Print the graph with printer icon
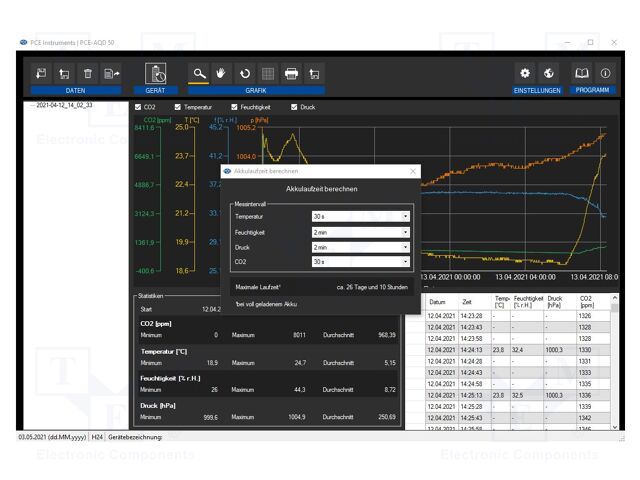The height and width of the screenshot is (480, 640). tap(291, 73)
